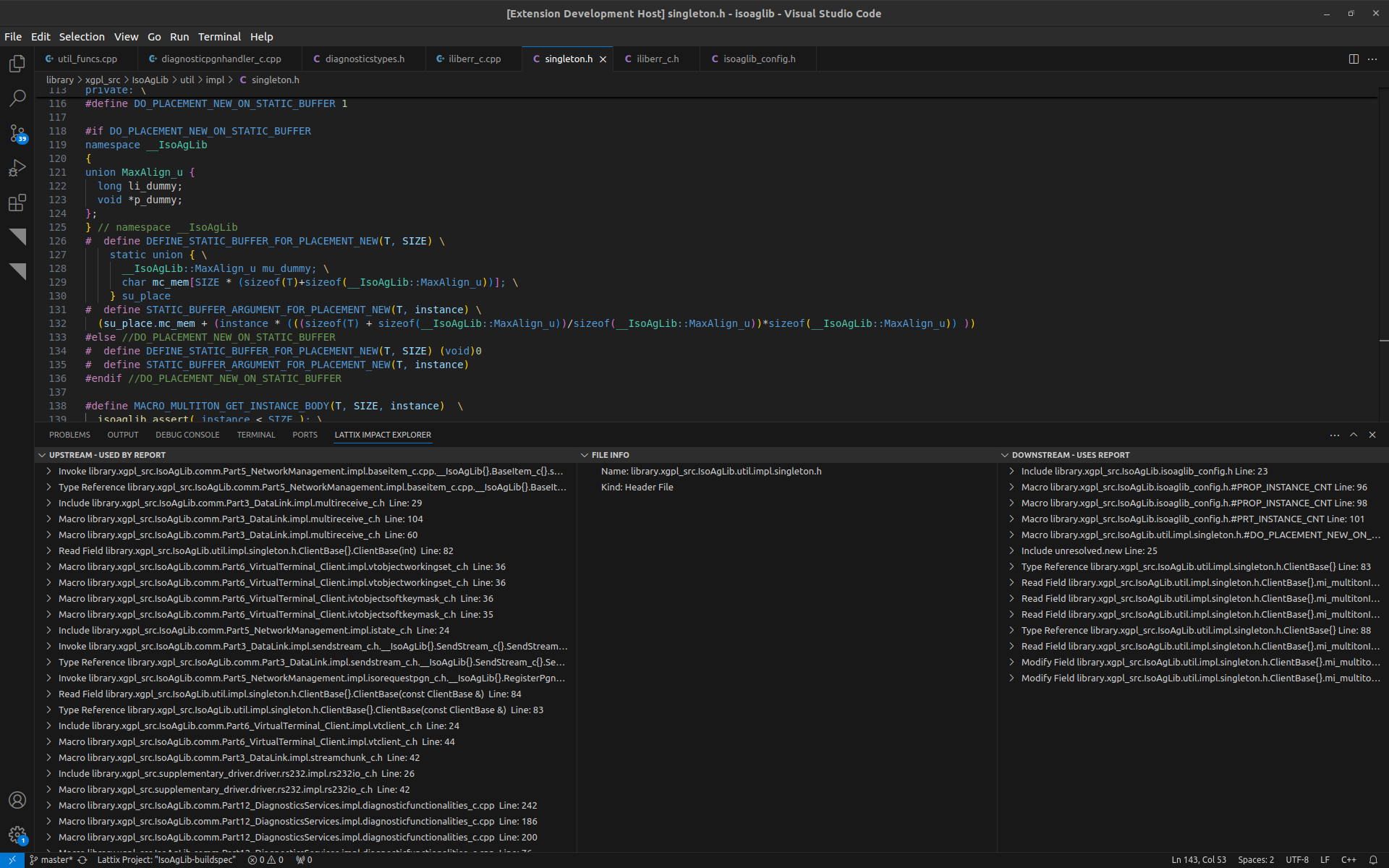
Task: Split the editor to the right
Action: coord(1354,59)
